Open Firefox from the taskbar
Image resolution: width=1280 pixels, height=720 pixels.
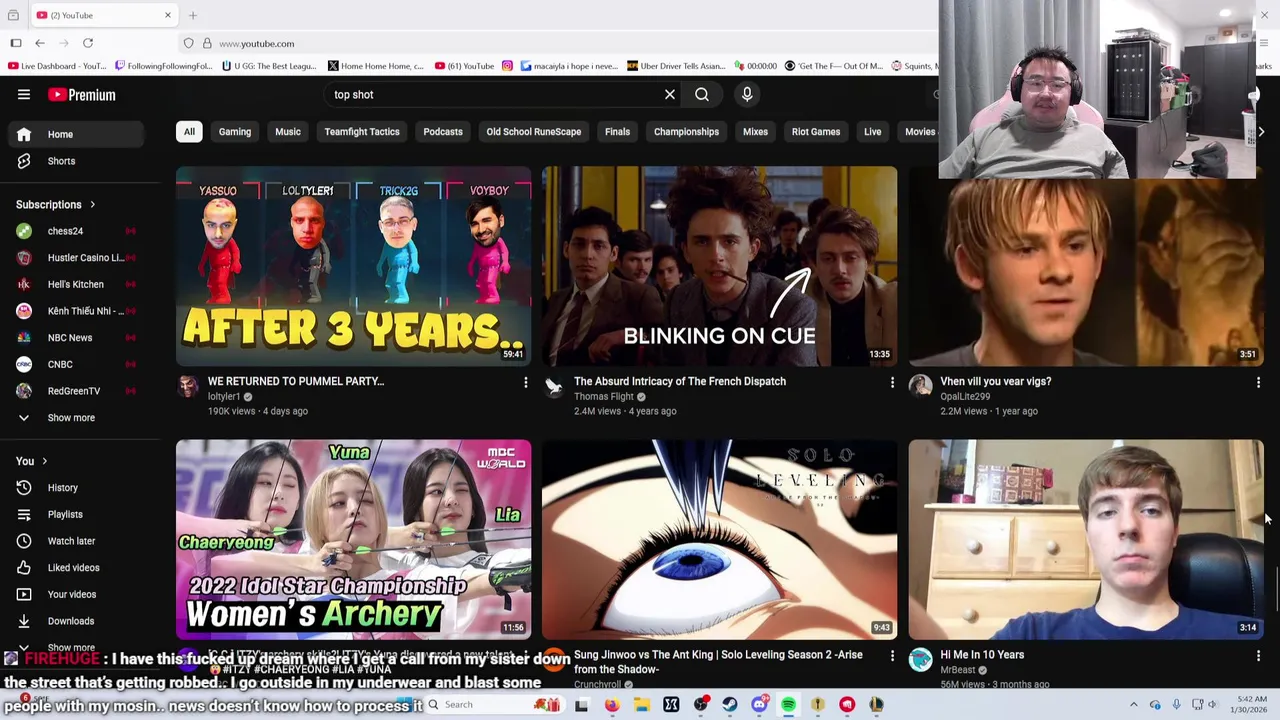[x=612, y=705]
